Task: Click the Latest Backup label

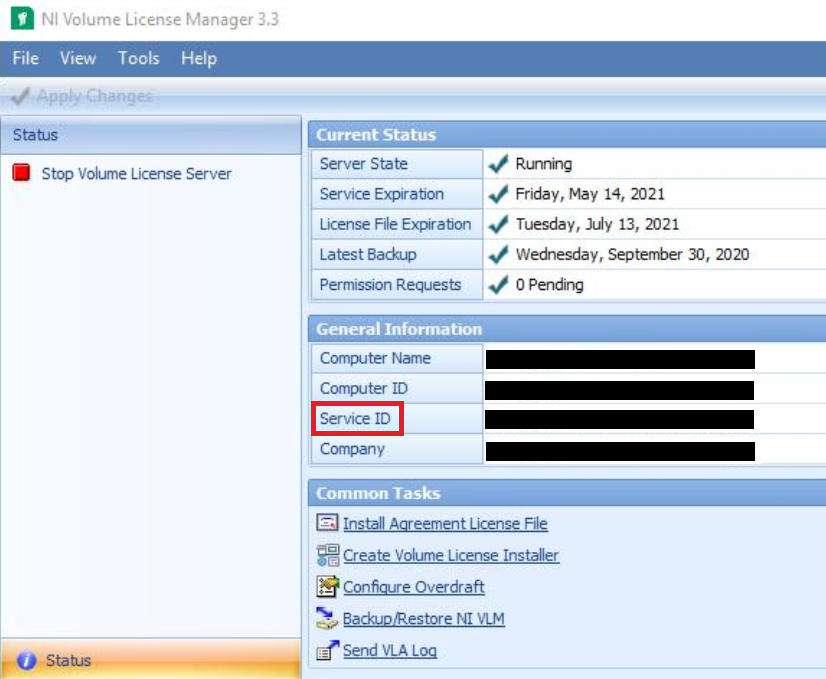Action: pyautogui.click(x=368, y=254)
